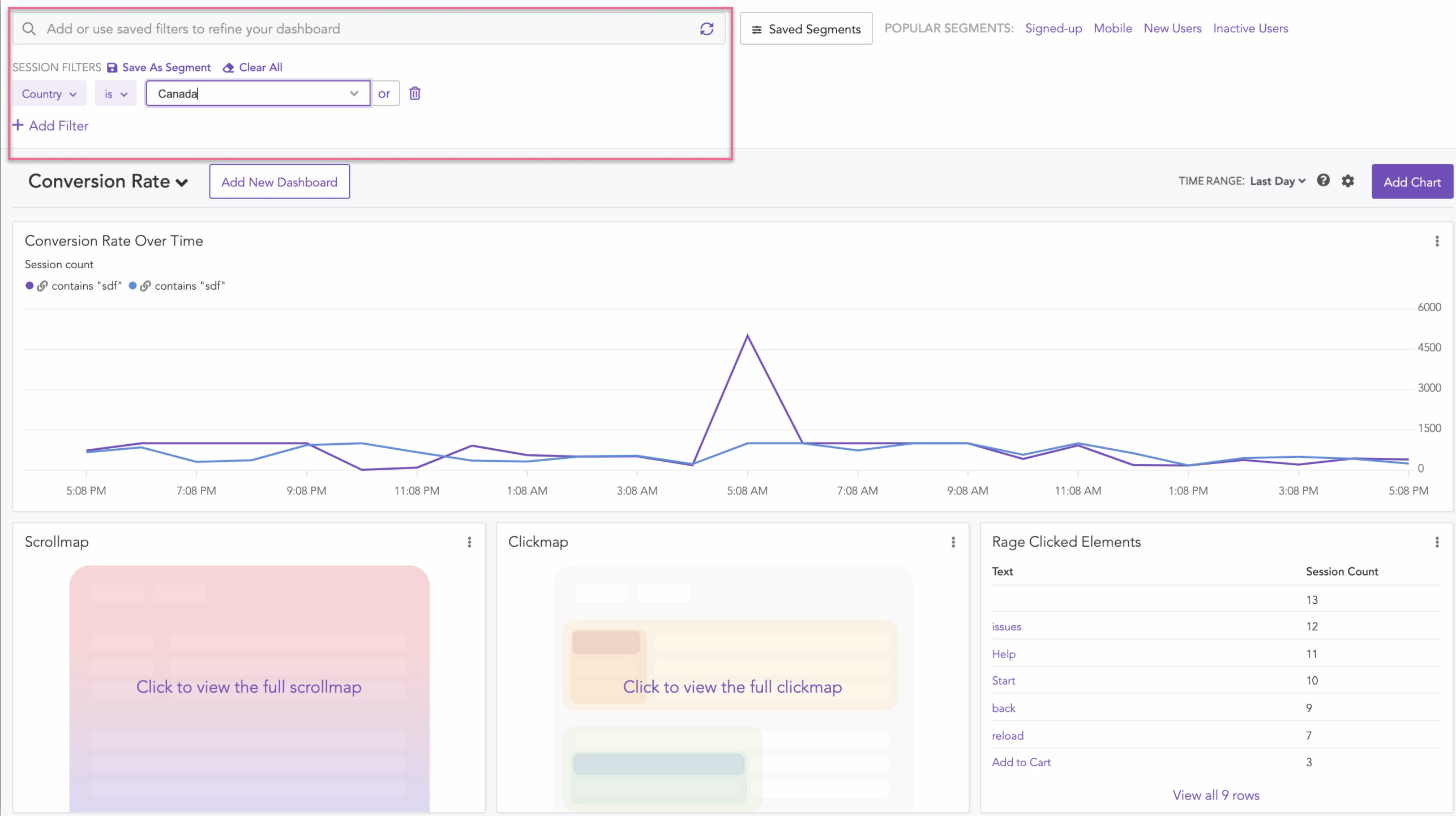Expand the Last Day time range dropdown
The image size is (1456, 816).
point(1277,181)
